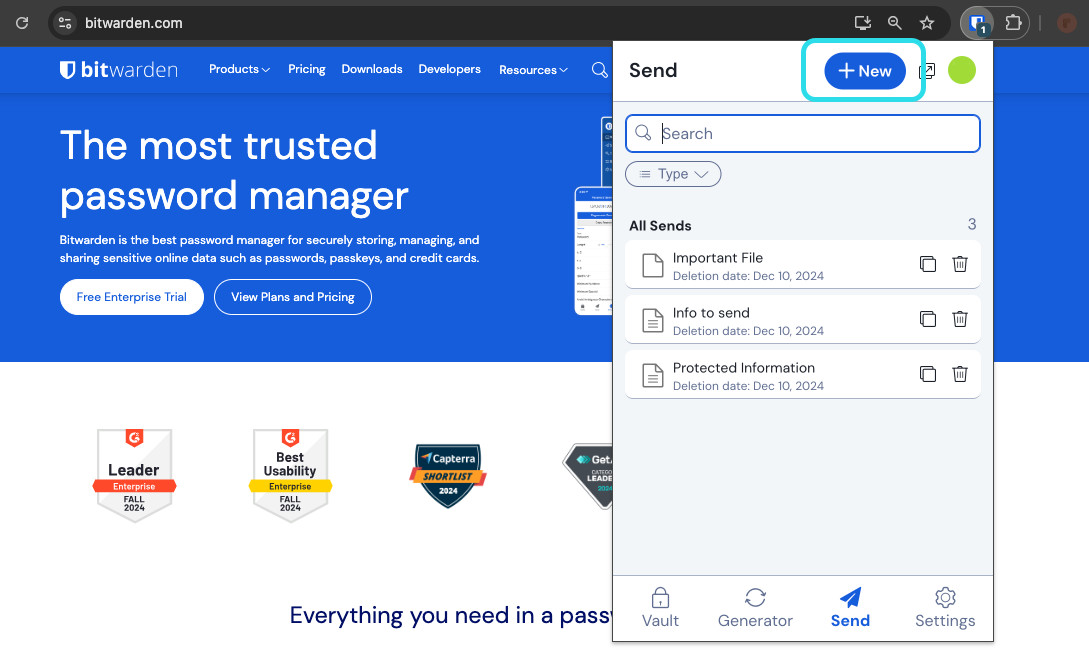
Task: Open the Vault tab
Action: point(660,608)
